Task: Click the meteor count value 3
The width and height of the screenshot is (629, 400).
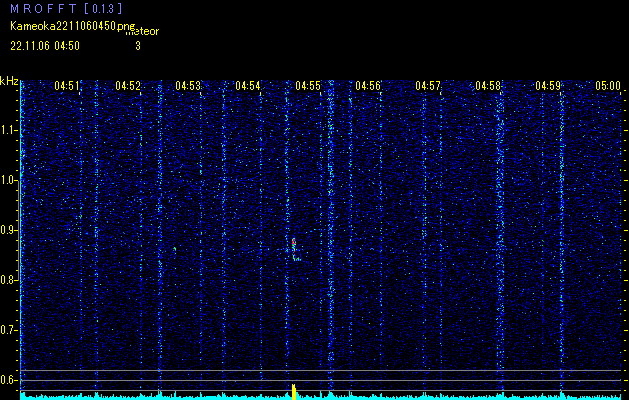Action: click(x=138, y=46)
